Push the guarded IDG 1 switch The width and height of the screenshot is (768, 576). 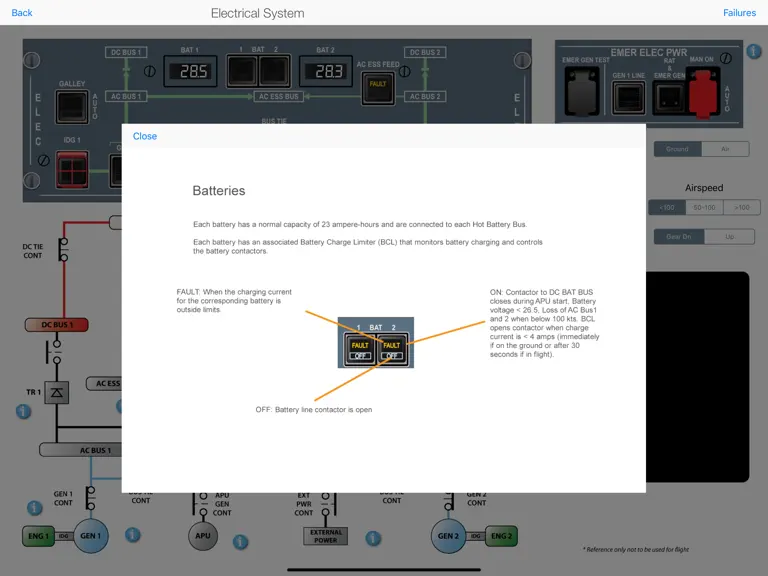(72, 169)
